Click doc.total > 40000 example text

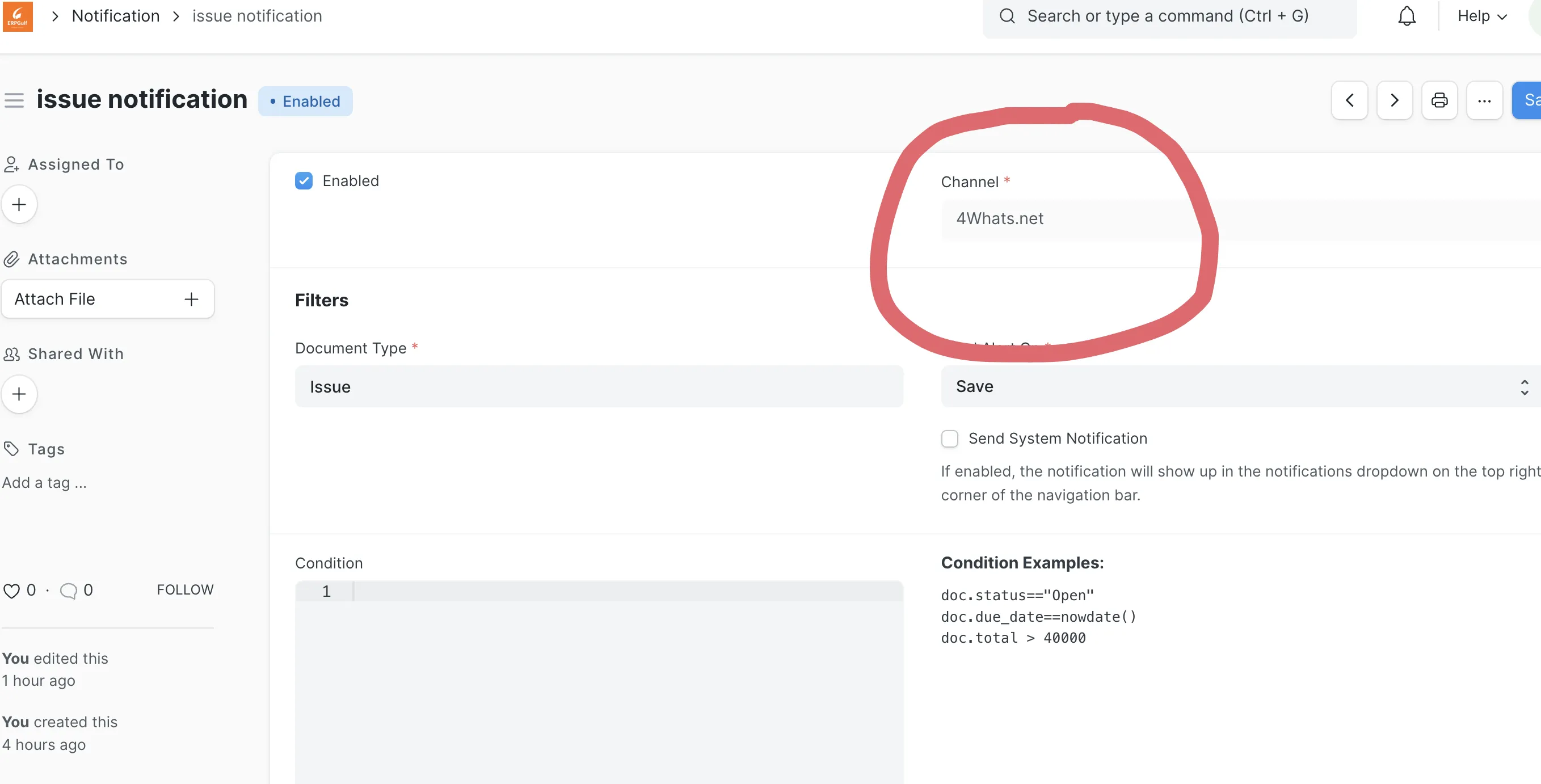tap(1013, 638)
